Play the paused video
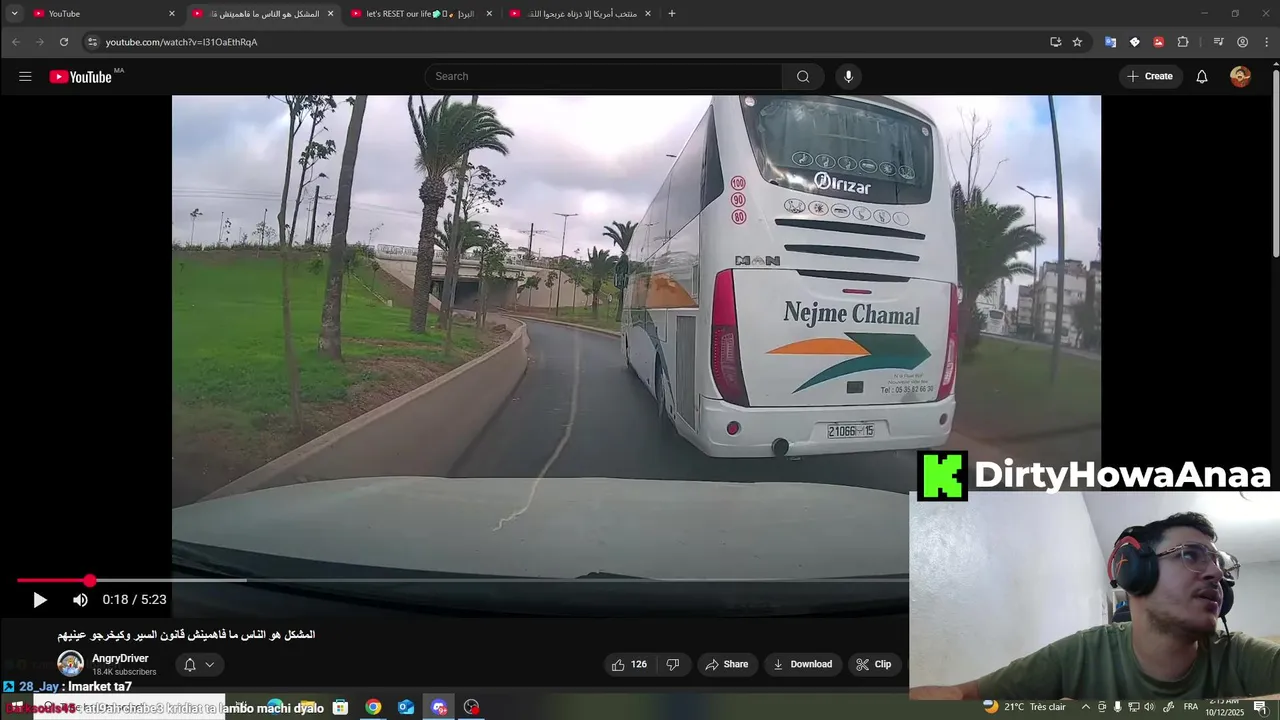 pyautogui.click(x=39, y=600)
